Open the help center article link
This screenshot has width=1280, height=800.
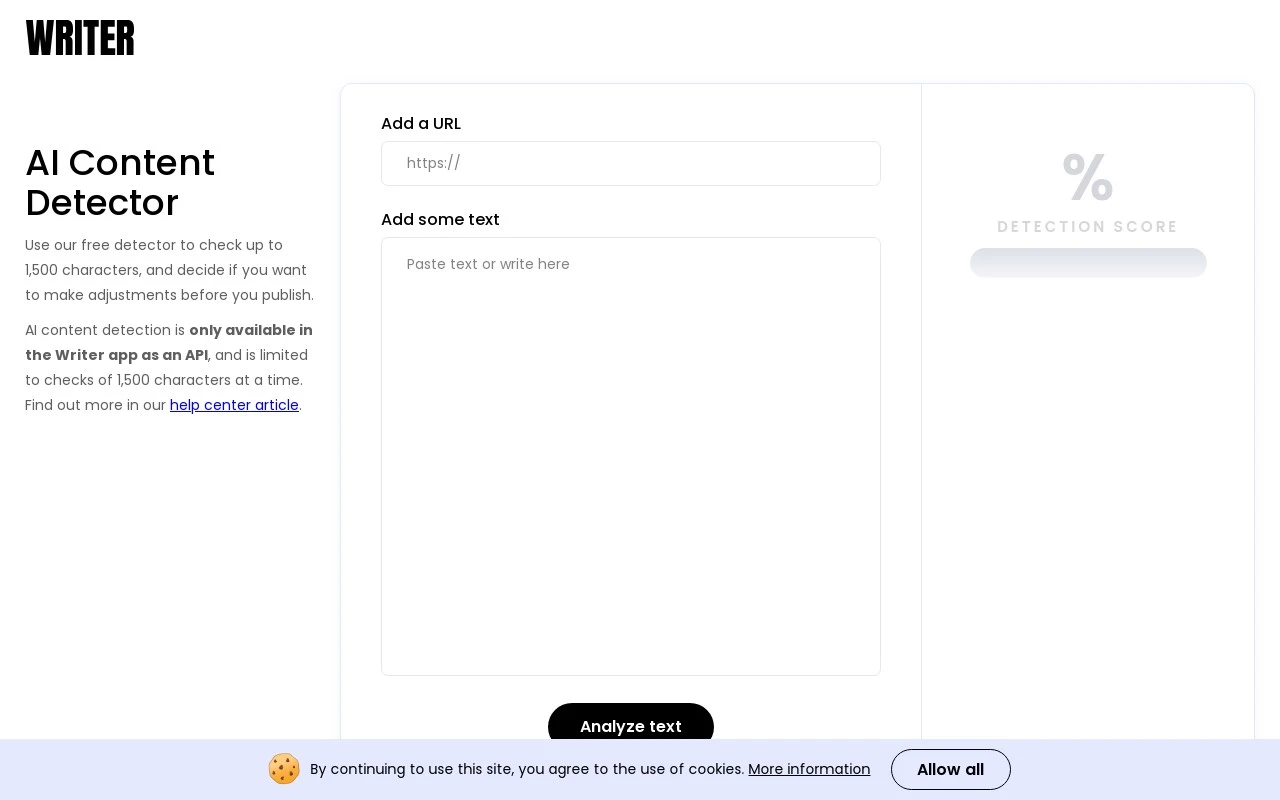tap(234, 405)
